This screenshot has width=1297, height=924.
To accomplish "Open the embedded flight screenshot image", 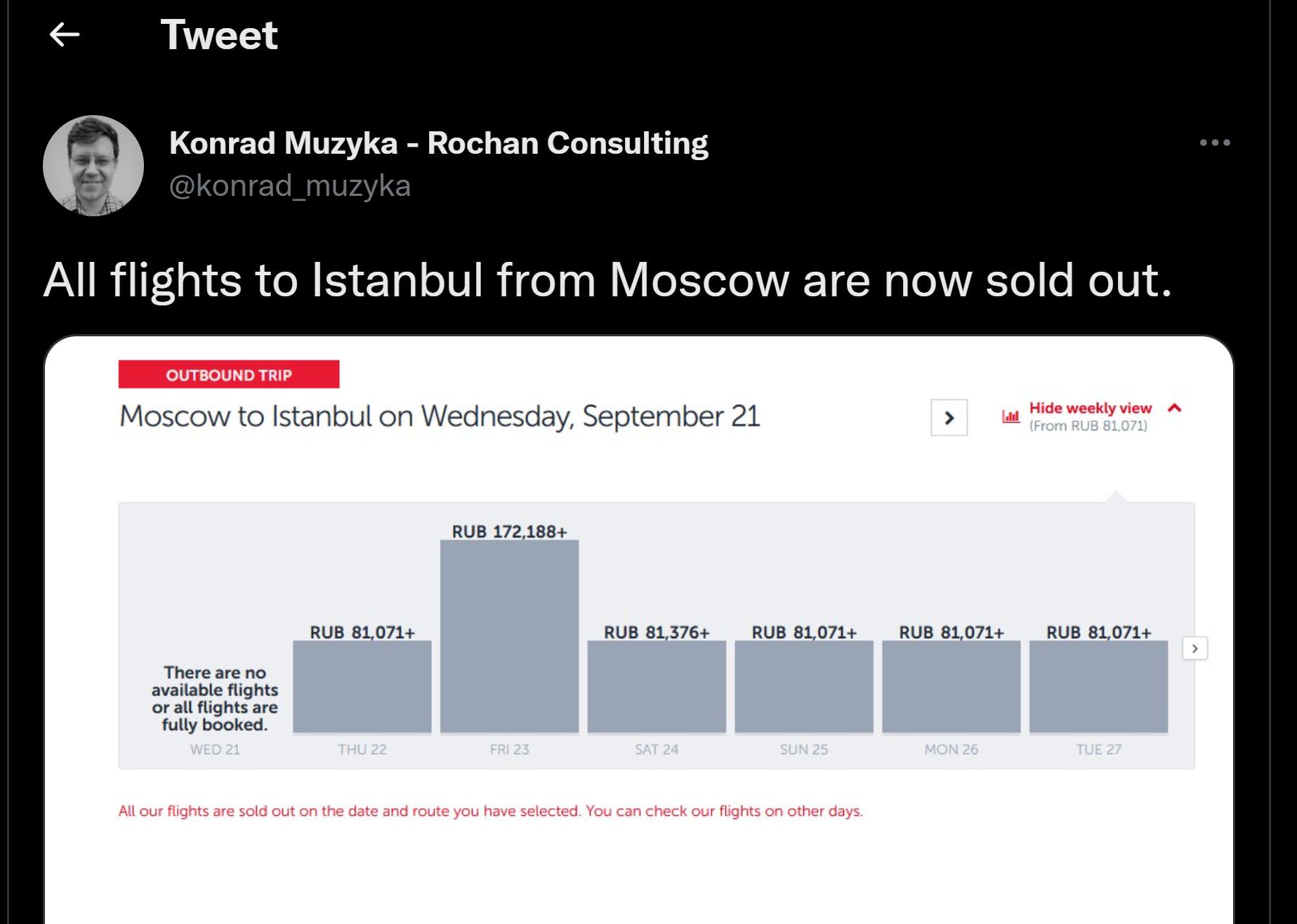I will pos(639,630).
